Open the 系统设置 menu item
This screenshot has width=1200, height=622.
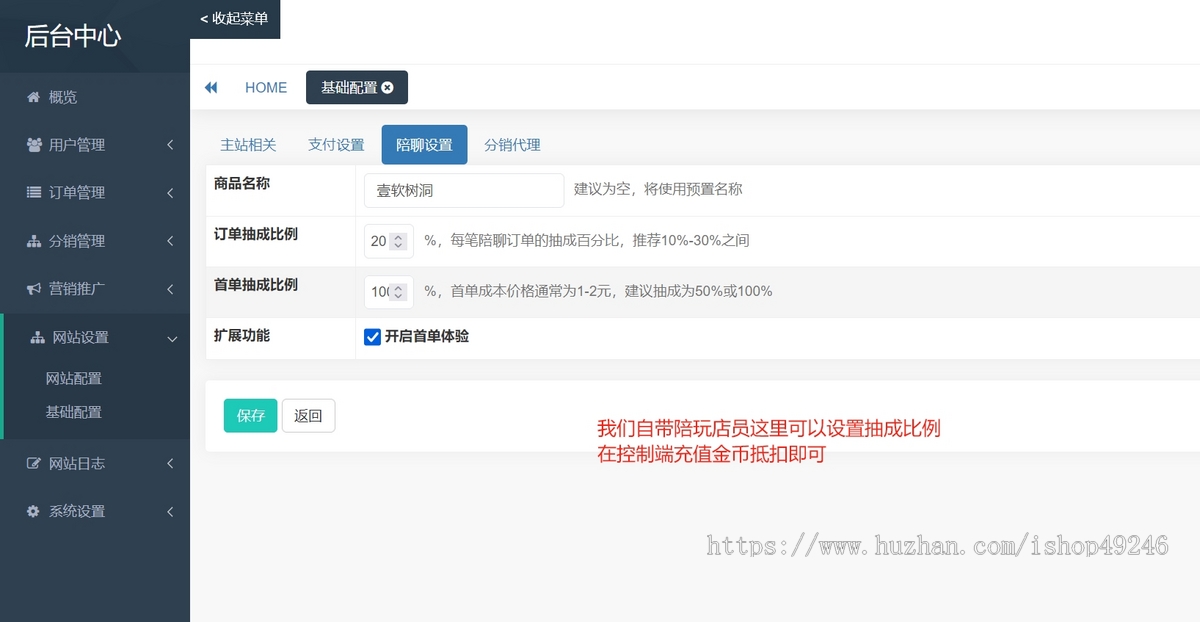pos(95,511)
